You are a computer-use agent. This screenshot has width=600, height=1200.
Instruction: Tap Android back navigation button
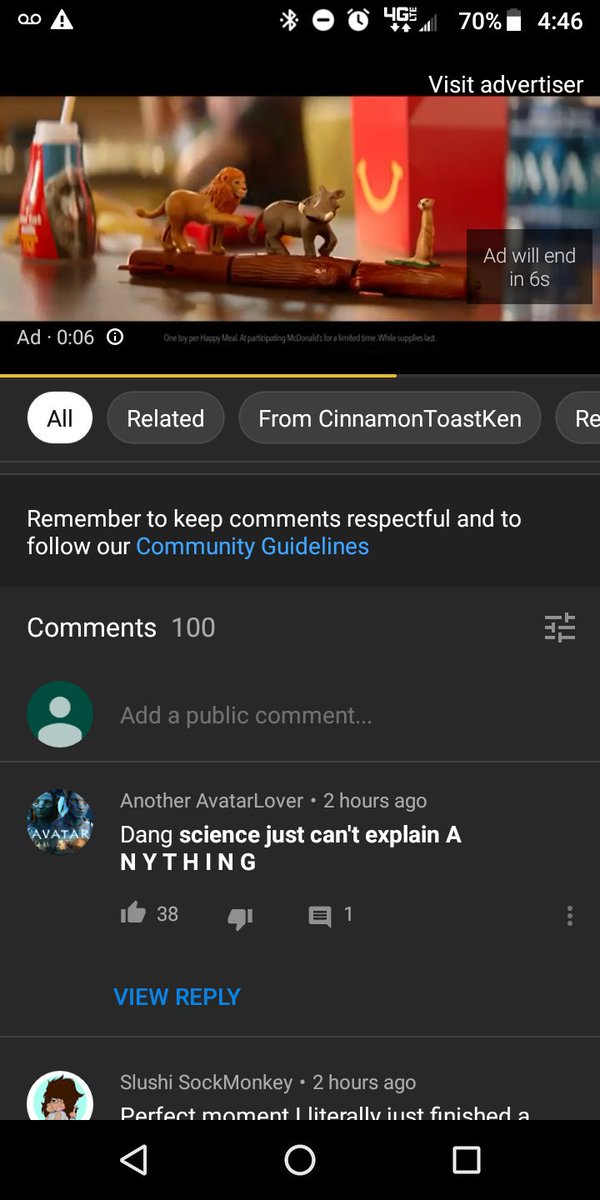point(133,1159)
